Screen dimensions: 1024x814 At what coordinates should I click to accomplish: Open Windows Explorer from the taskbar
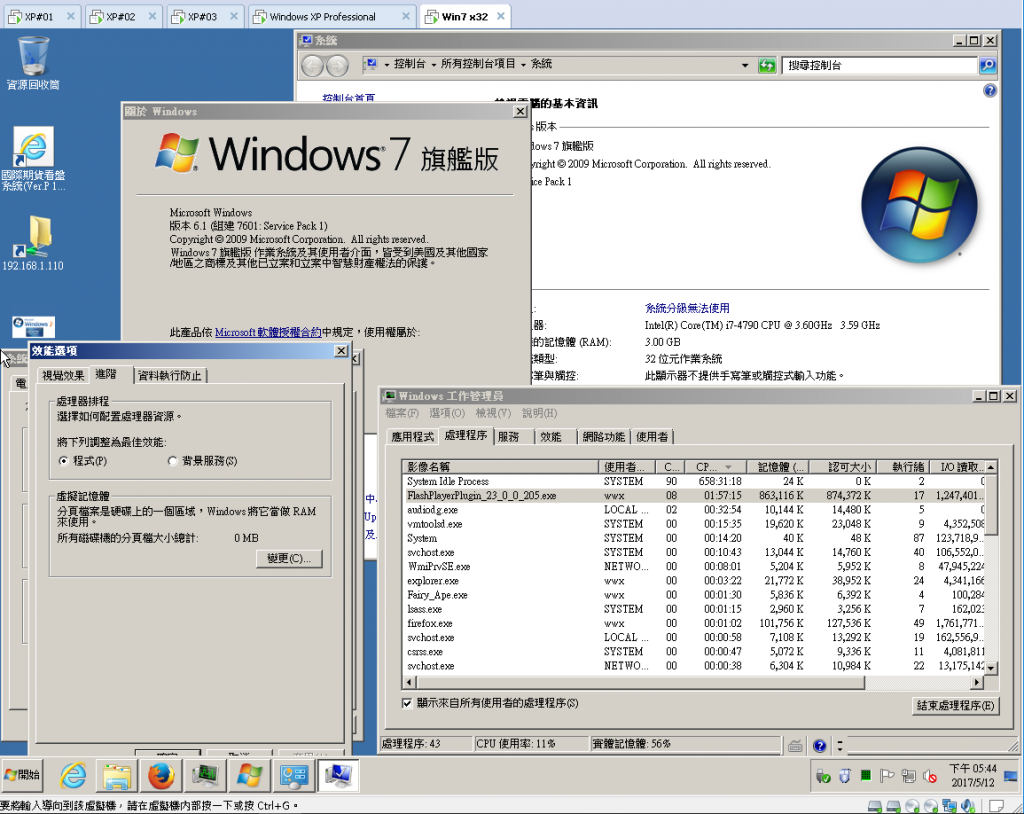click(117, 775)
